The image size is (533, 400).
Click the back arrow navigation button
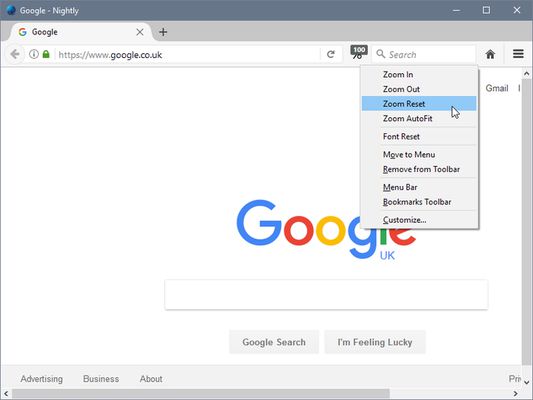click(x=15, y=54)
